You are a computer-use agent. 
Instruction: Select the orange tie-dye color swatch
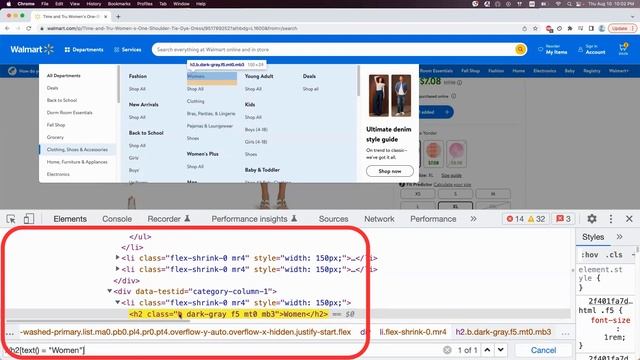tap(433, 153)
